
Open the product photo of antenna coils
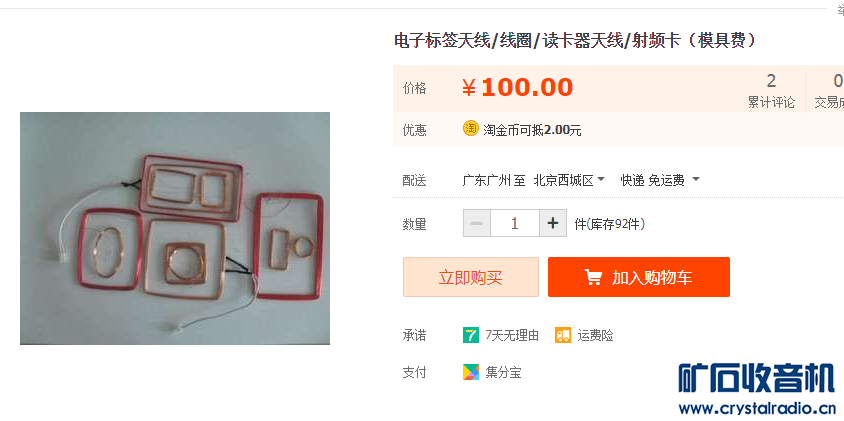pos(175,228)
